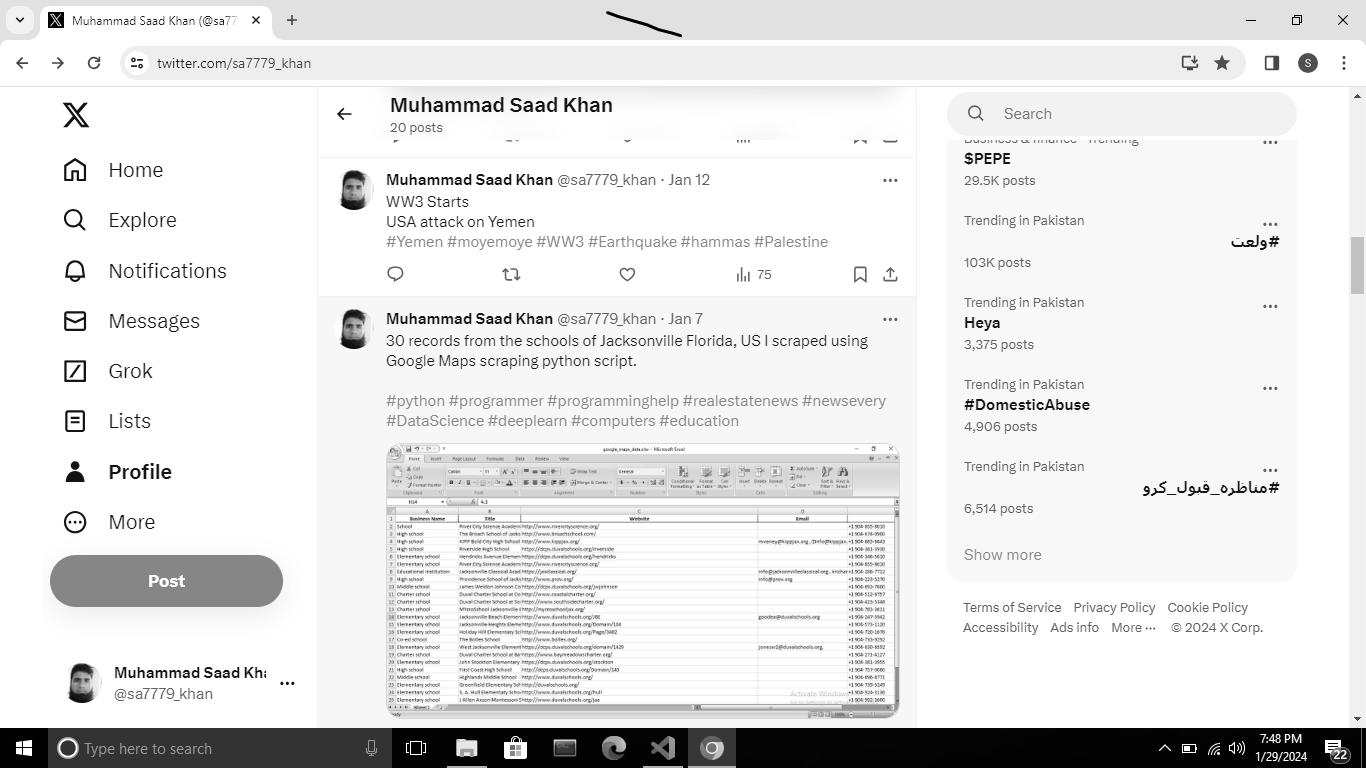The width and height of the screenshot is (1366, 768).
Task: Open File Explorer from taskbar
Action: tap(467, 748)
